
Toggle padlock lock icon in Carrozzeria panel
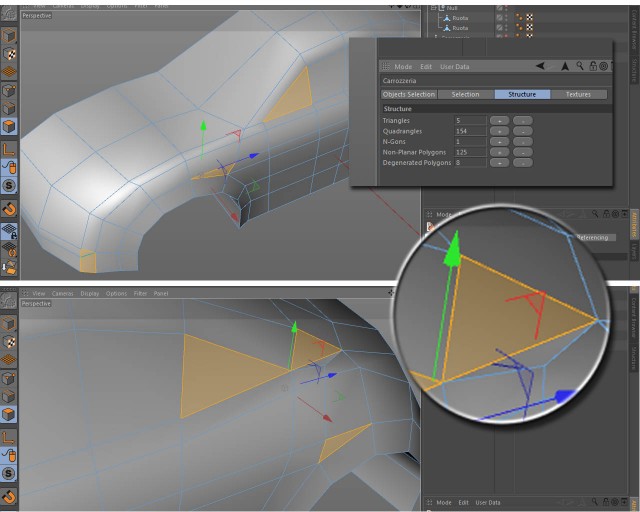click(593, 66)
